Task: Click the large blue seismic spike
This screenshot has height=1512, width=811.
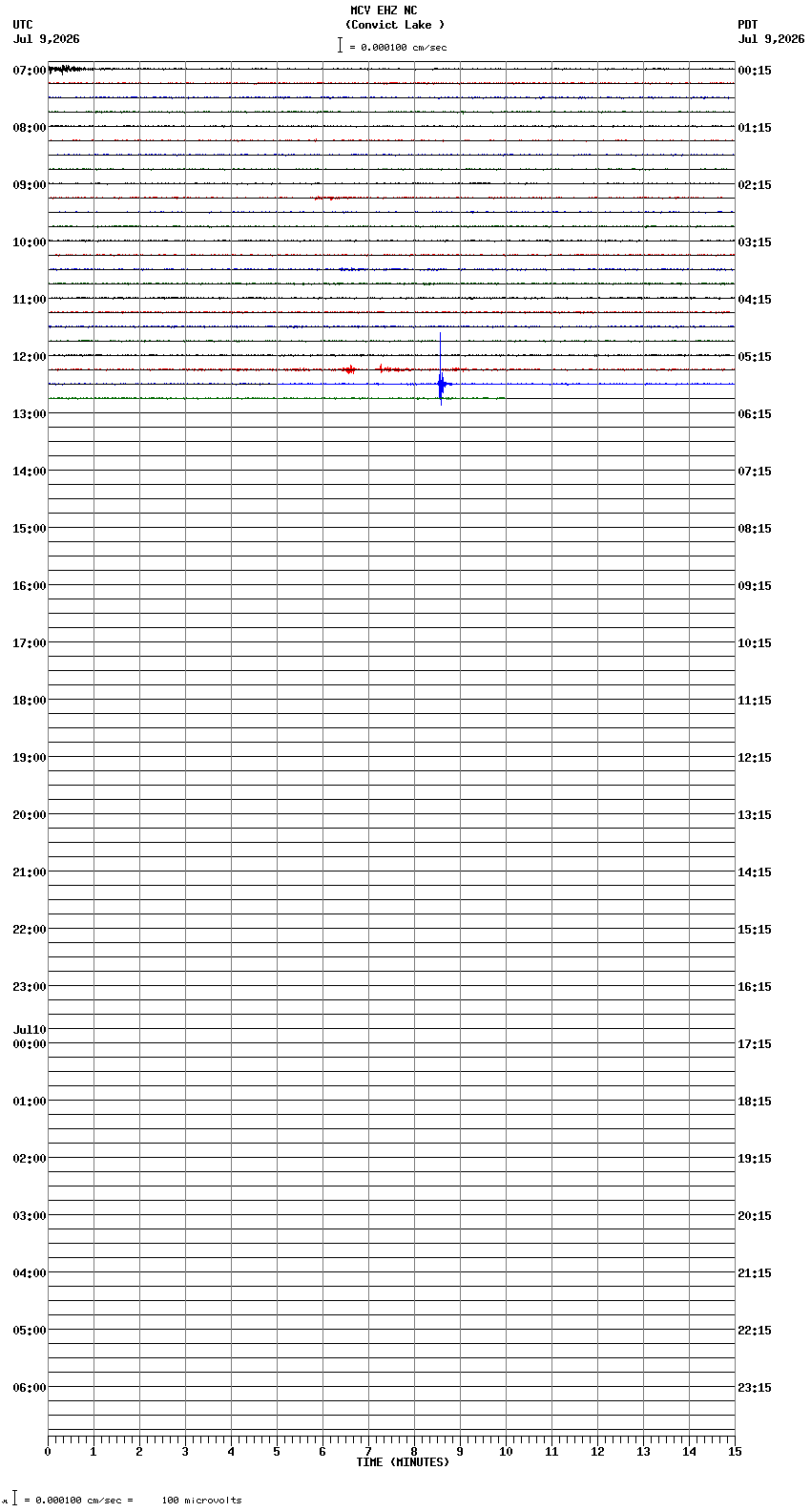Action: pos(441,370)
